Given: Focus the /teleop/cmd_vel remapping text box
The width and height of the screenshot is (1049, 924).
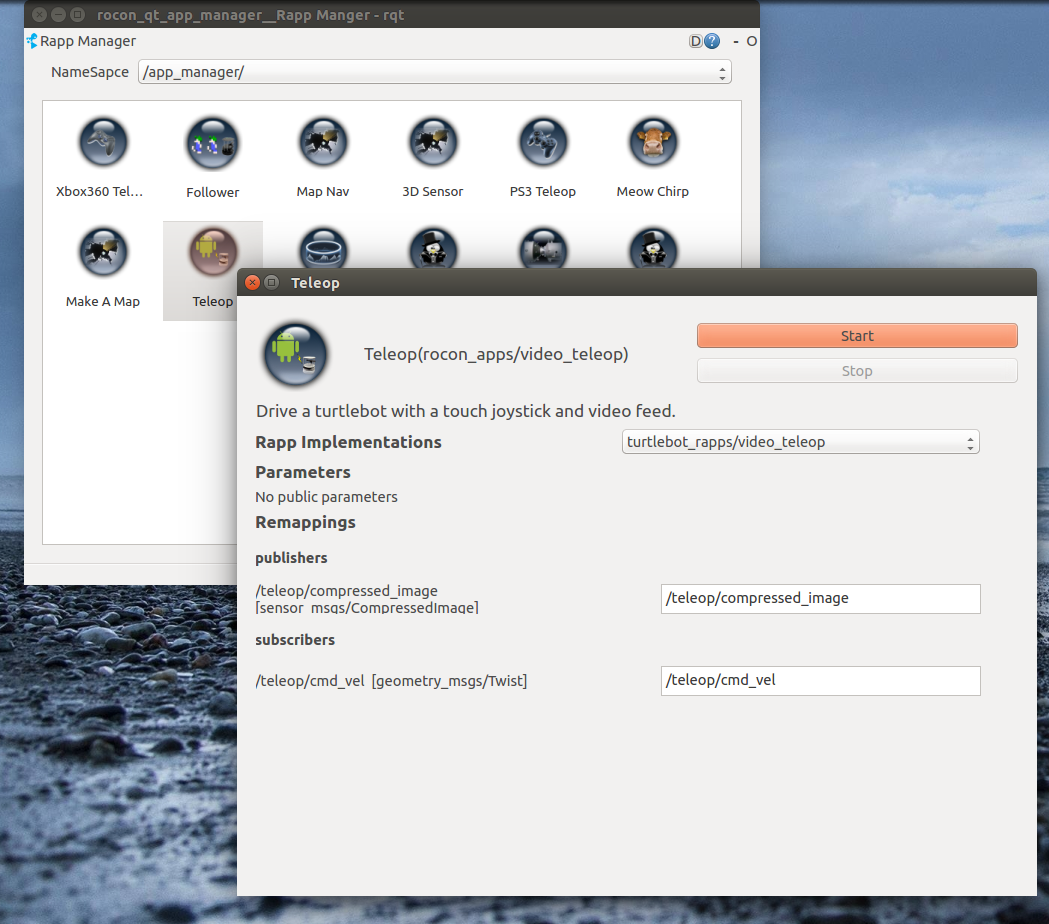Looking at the screenshot, I should coord(820,681).
